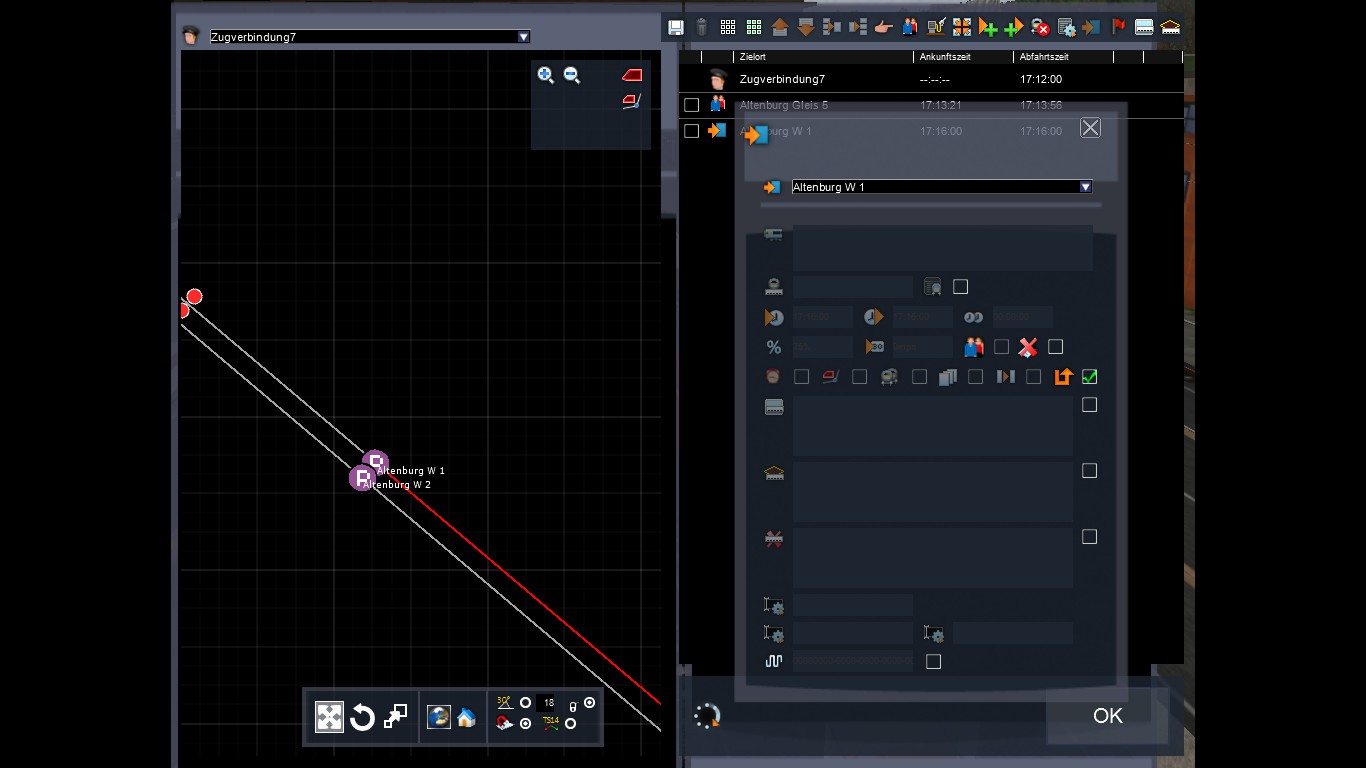
Task: Click the Abfahrtszeit column header
Action: pyautogui.click(x=1062, y=57)
